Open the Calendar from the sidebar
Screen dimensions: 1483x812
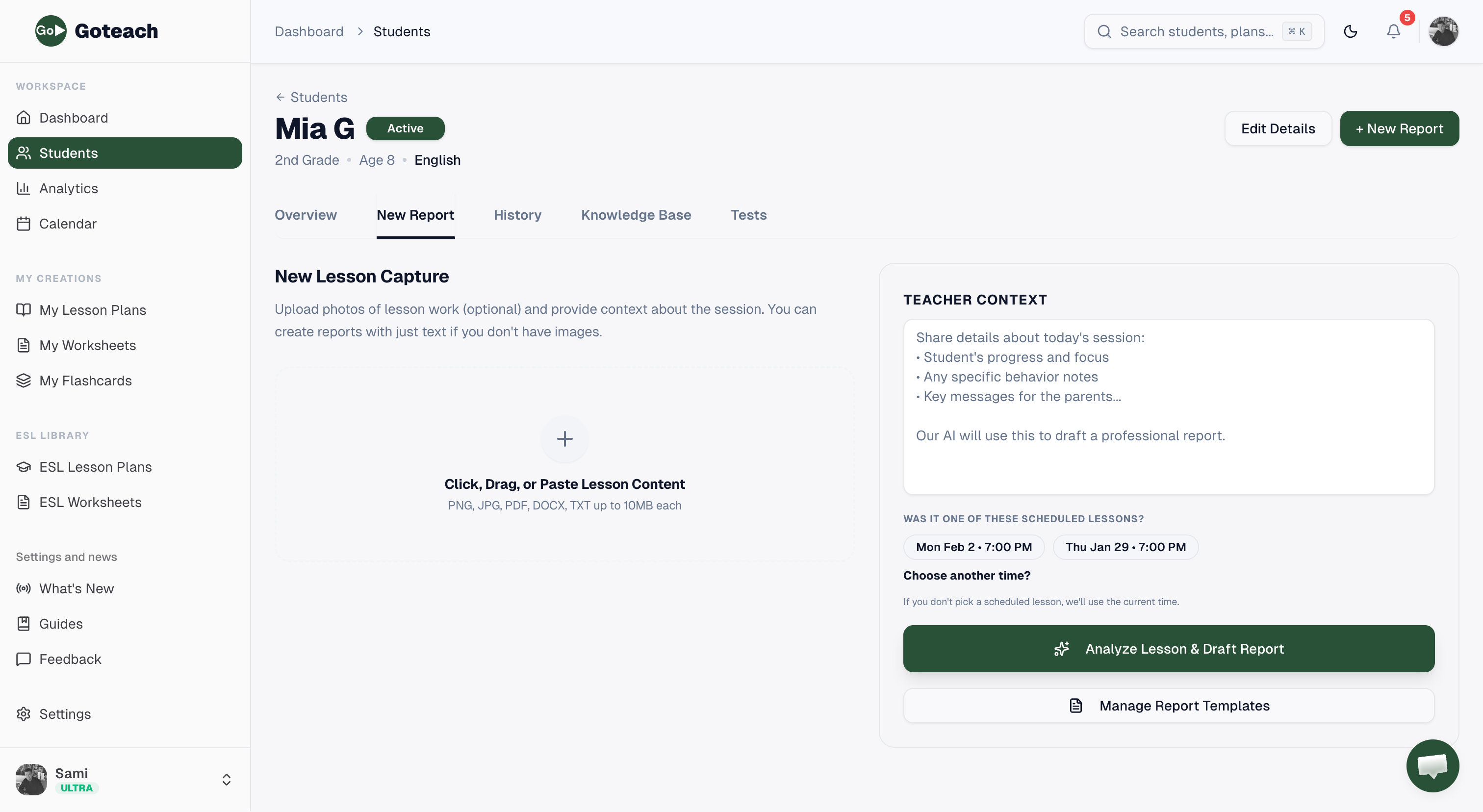(68, 223)
